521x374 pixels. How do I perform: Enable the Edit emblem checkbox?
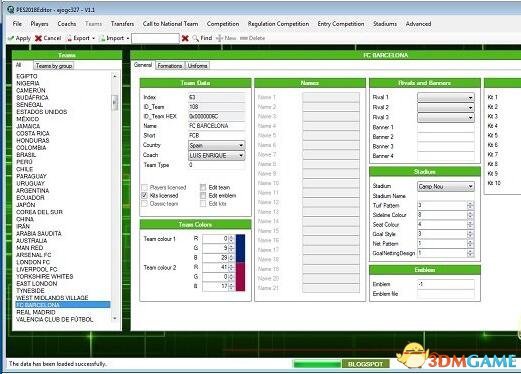point(203,195)
